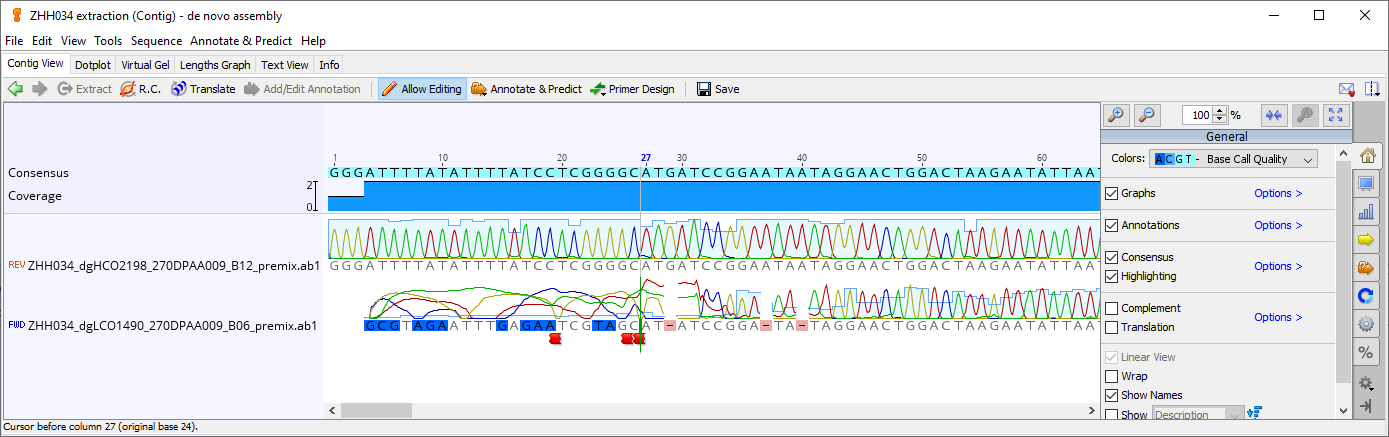Enable the Wrap checkbox

pyautogui.click(x=1111, y=376)
